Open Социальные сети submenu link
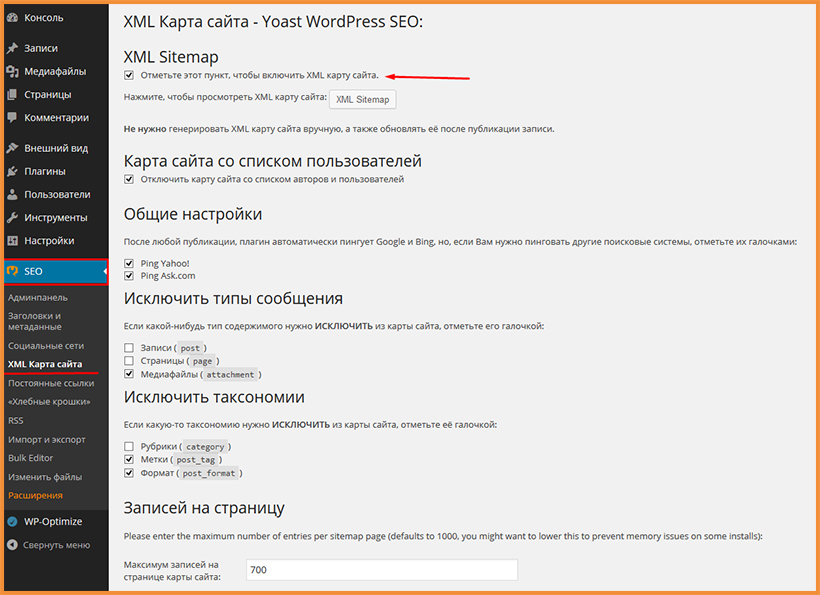Screen dimensions: 820x595 tap(46, 346)
